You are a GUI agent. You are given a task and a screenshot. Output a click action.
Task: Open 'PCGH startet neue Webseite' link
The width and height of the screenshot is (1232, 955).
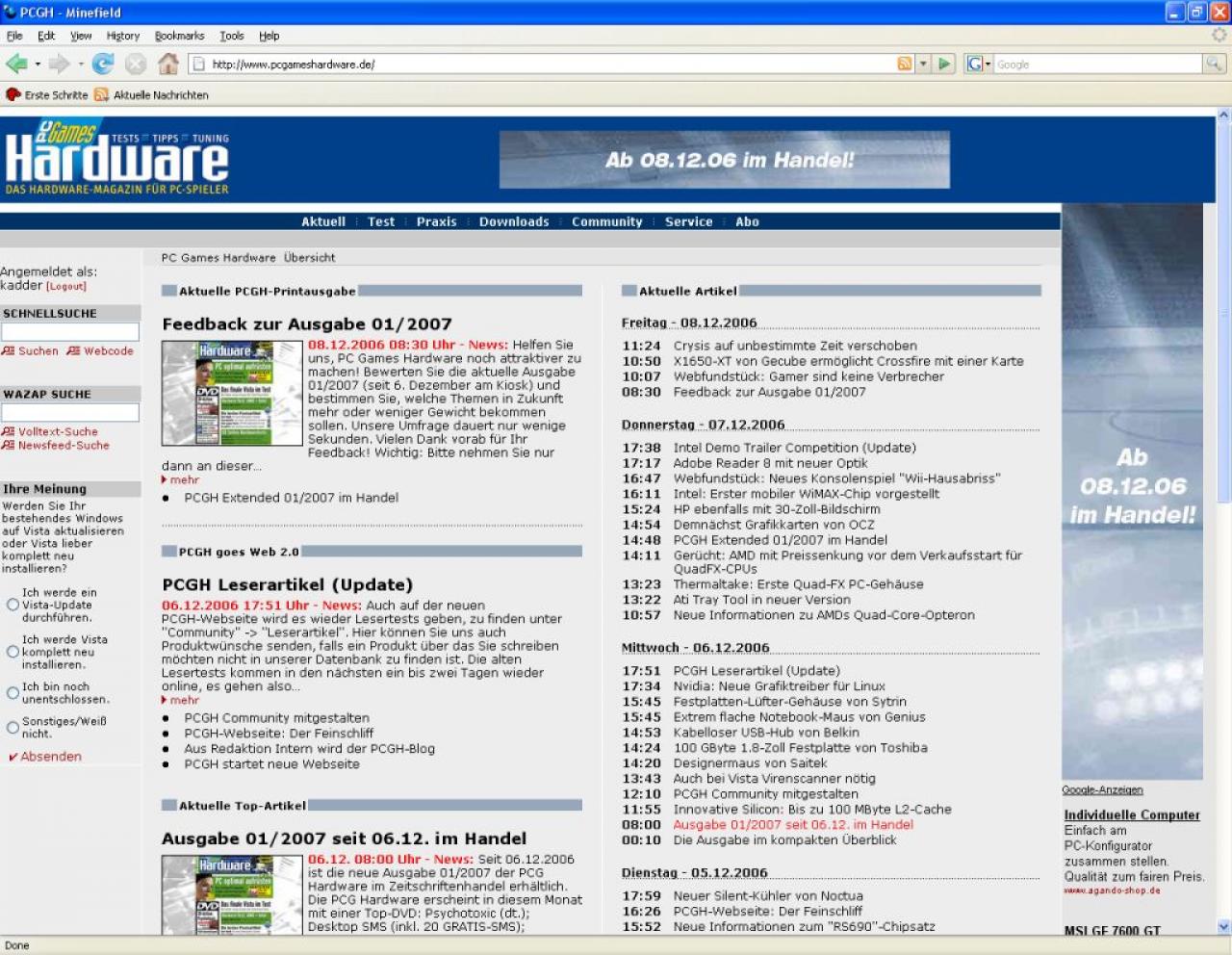pyautogui.click(x=272, y=765)
